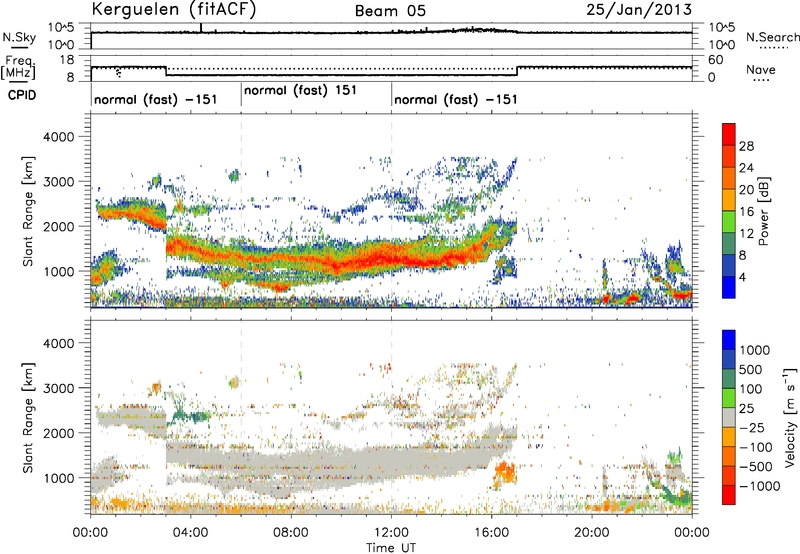The height and width of the screenshot is (554, 800).
Task: Select the "Freq. [MHz]" axis label
Action: click(x=20, y=67)
